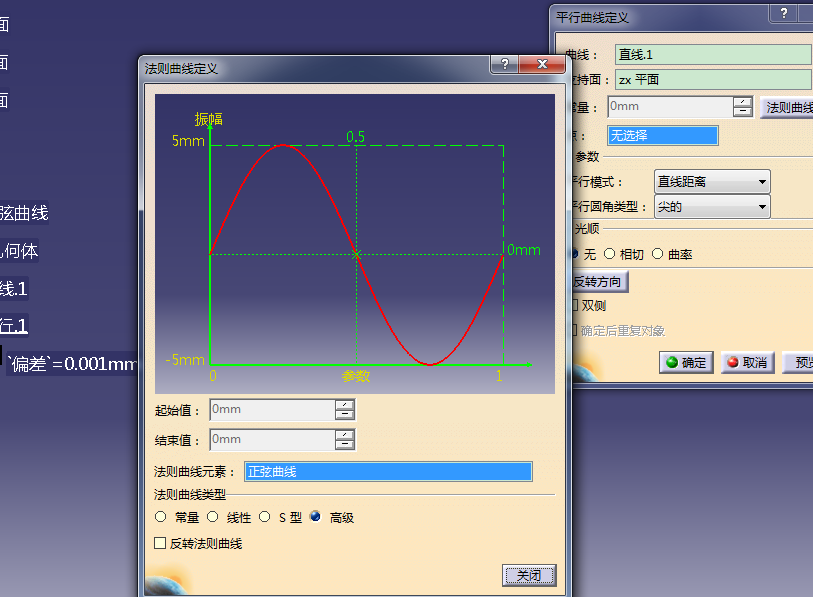Increase 常量 in 平行曲线定义 with up arrow

pyautogui.click(x=742, y=102)
